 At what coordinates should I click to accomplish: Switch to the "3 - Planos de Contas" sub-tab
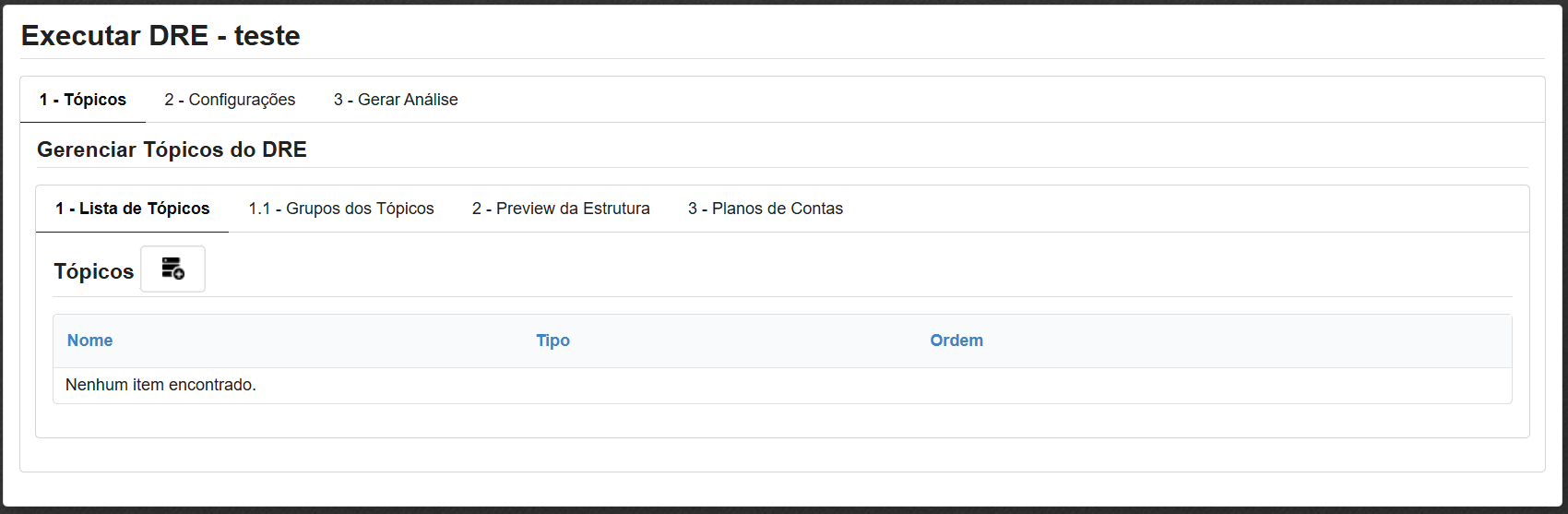[x=766, y=209]
